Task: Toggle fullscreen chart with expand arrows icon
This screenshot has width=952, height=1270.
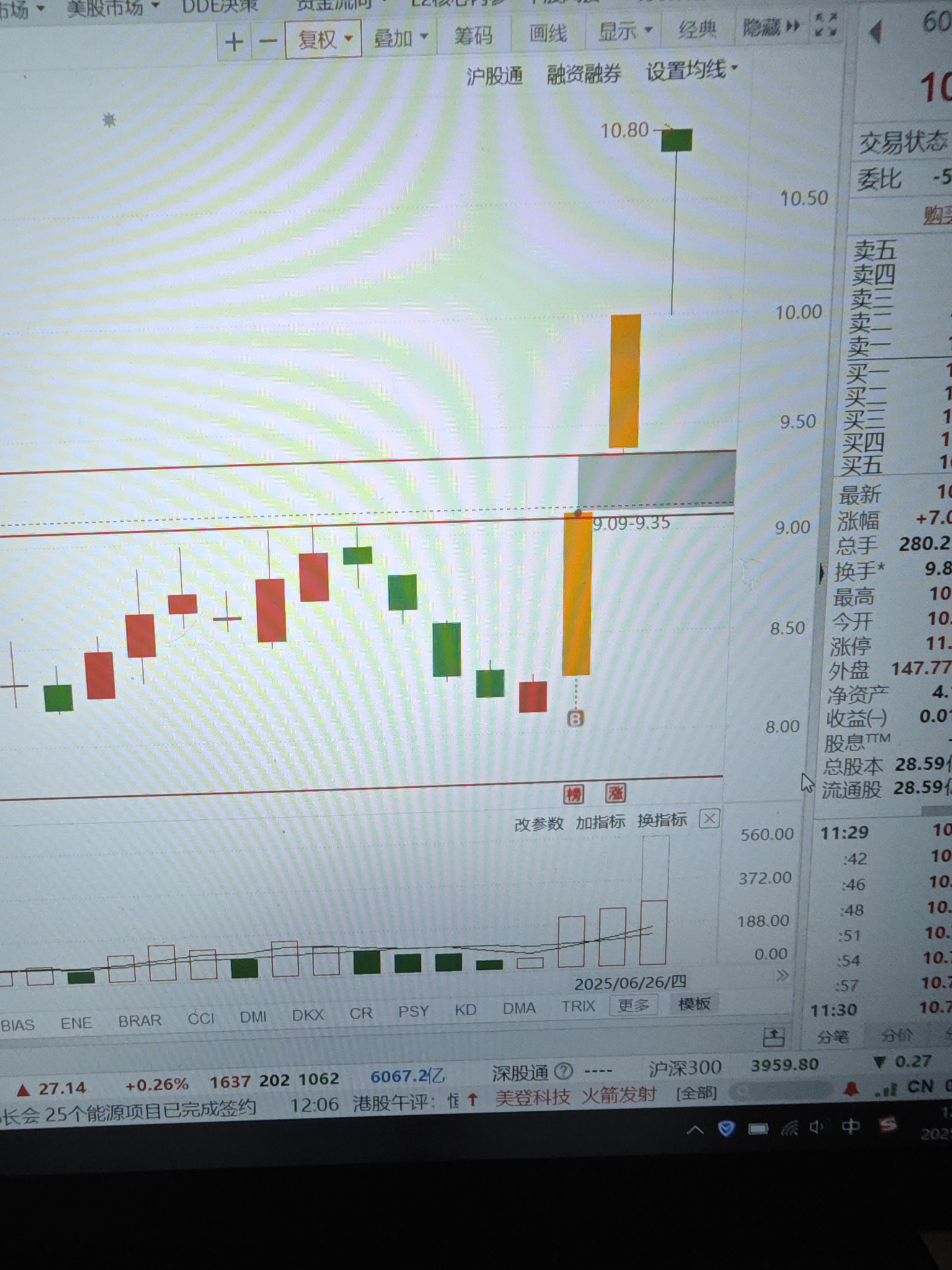Action: [826, 25]
